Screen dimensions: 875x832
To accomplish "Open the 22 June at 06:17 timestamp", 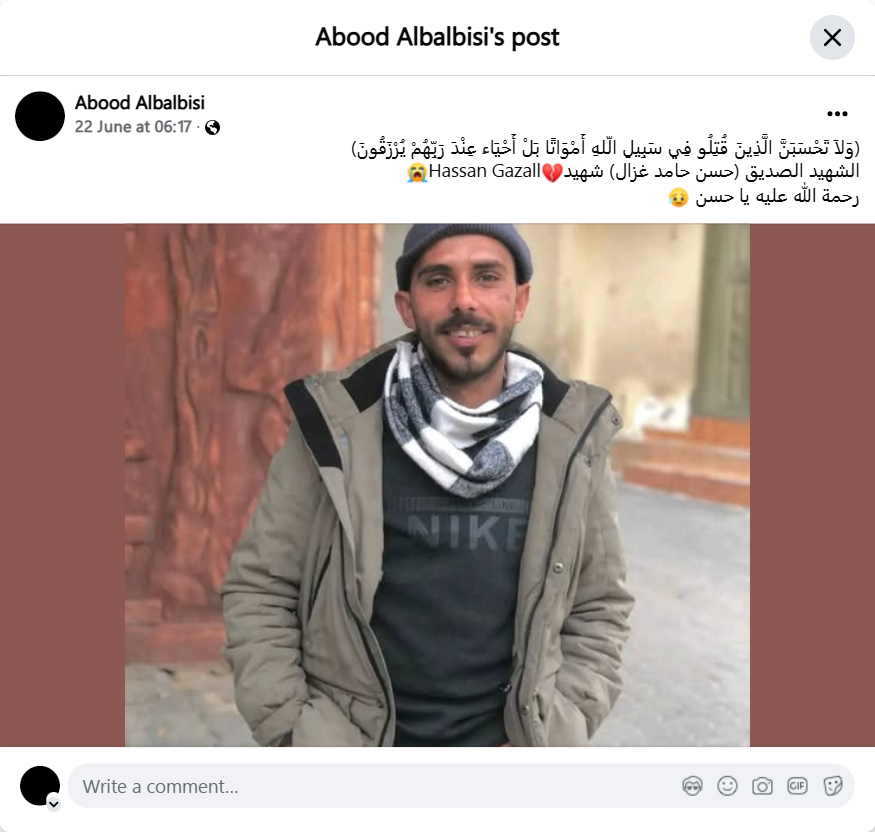I will 133,127.
